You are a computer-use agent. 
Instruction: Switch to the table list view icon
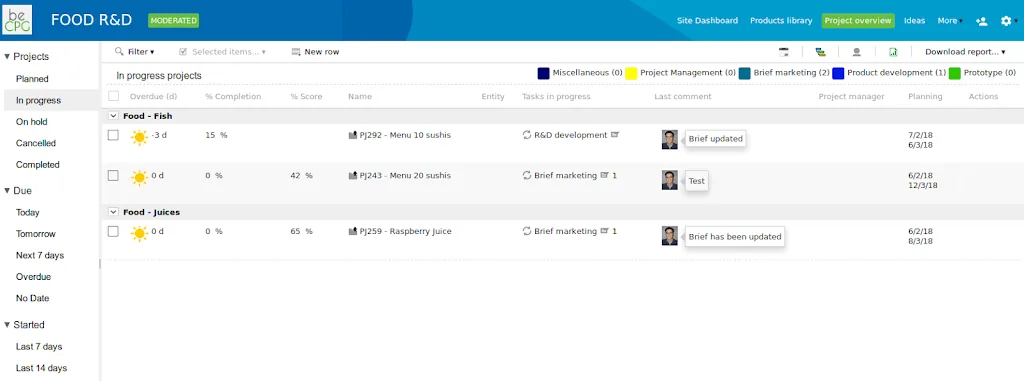[x=784, y=52]
